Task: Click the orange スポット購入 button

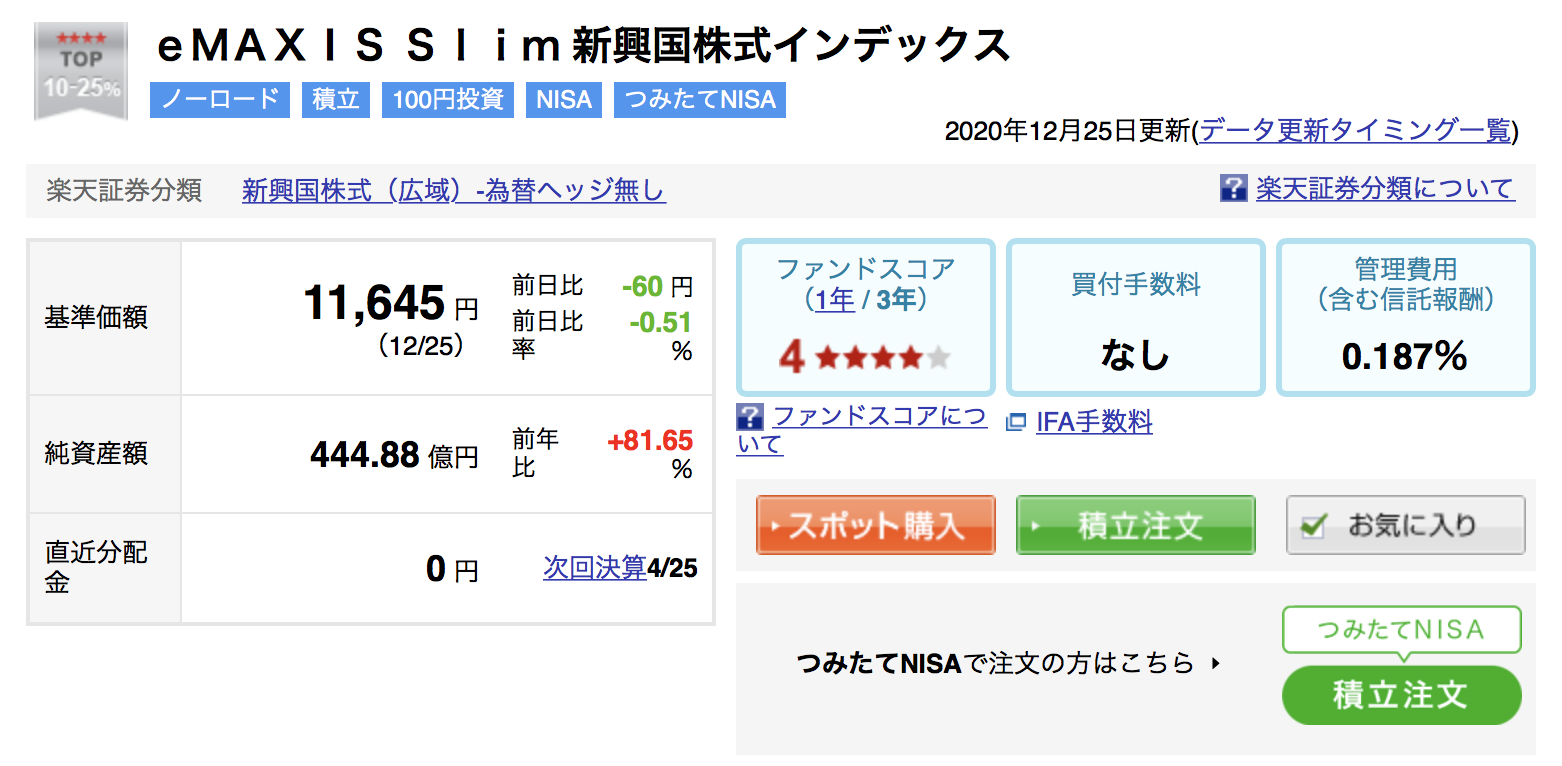Action: pos(875,525)
